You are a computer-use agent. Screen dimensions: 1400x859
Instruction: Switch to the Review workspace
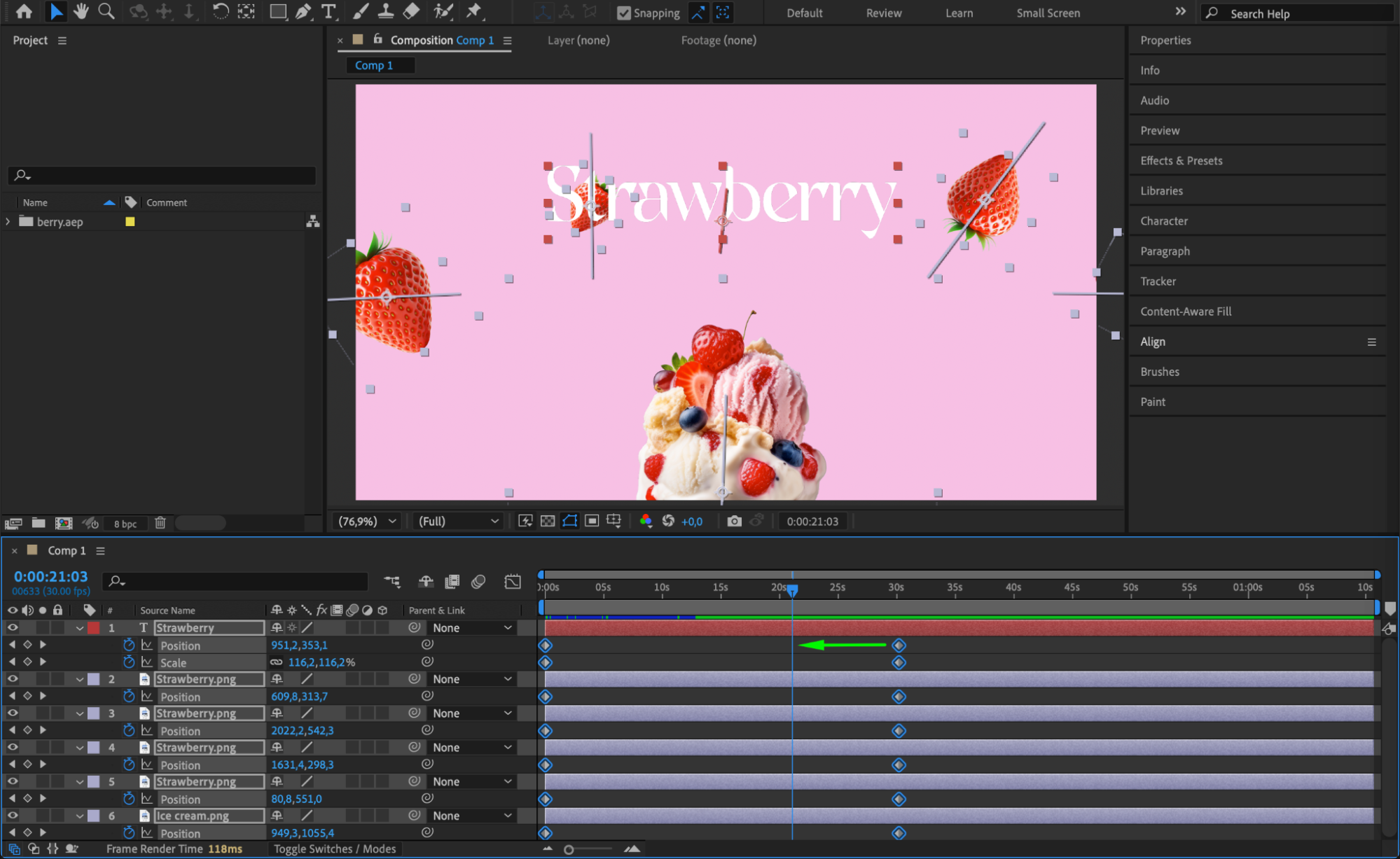tap(883, 13)
